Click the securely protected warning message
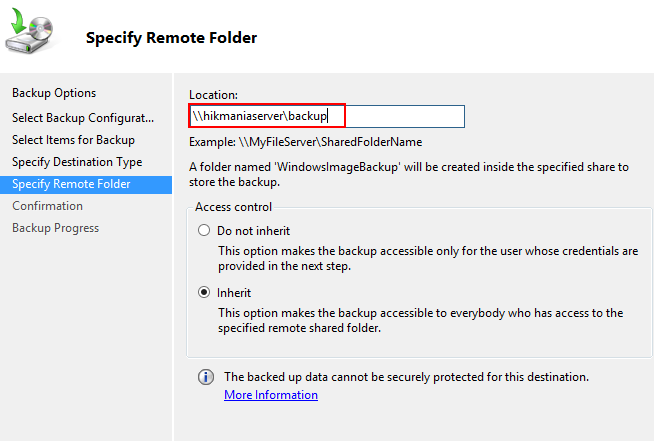The height and width of the screenshot is (441, 654). pyautogui.click(x=406, y=377)
